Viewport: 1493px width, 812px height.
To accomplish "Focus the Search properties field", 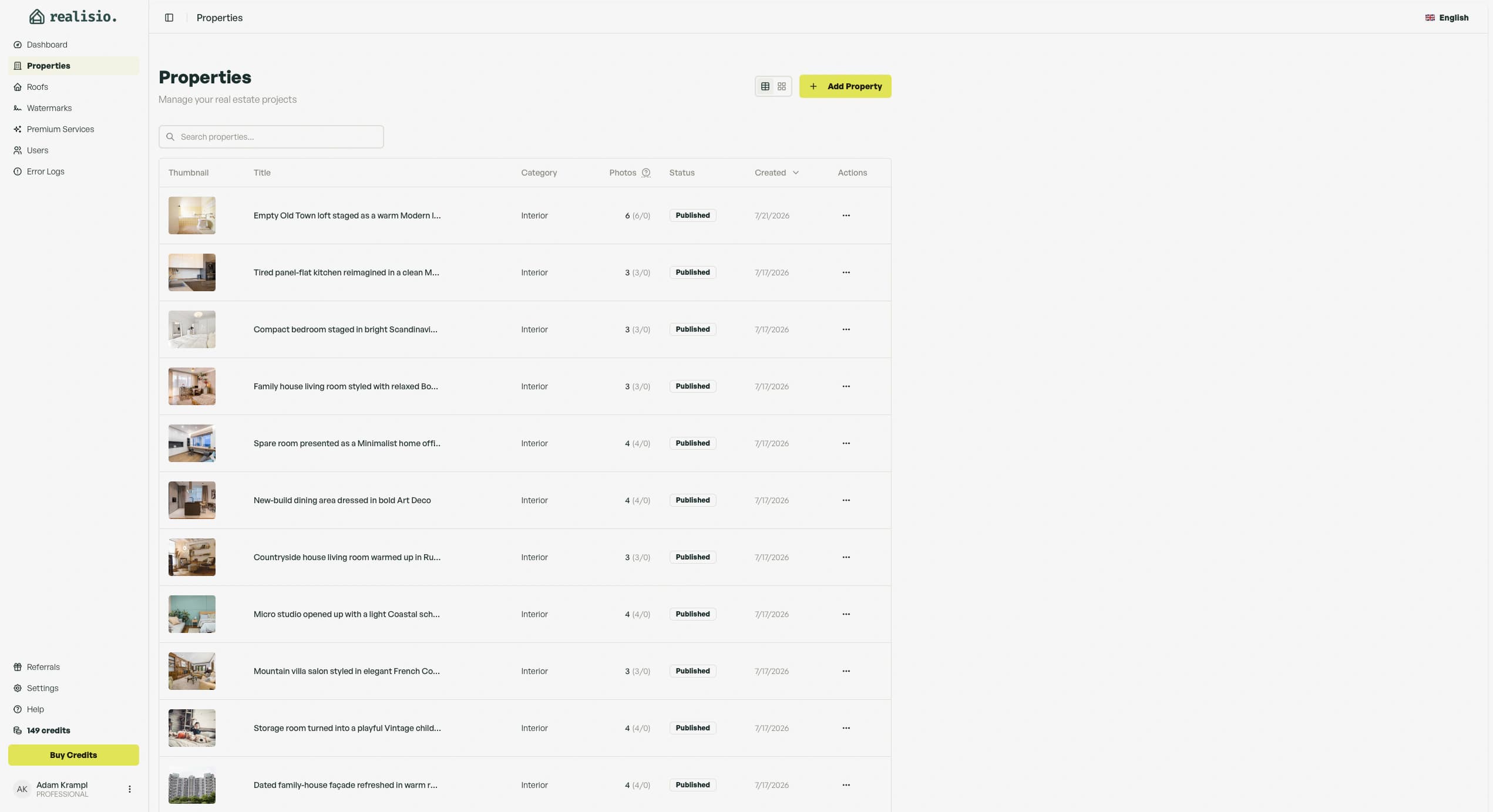I will coord(271,137).
